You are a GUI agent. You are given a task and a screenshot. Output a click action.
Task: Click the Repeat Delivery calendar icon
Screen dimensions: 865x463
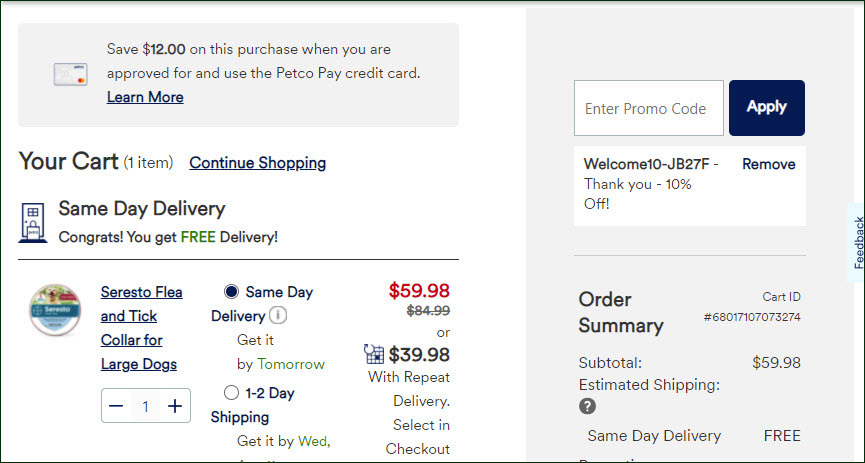point(374,354)
